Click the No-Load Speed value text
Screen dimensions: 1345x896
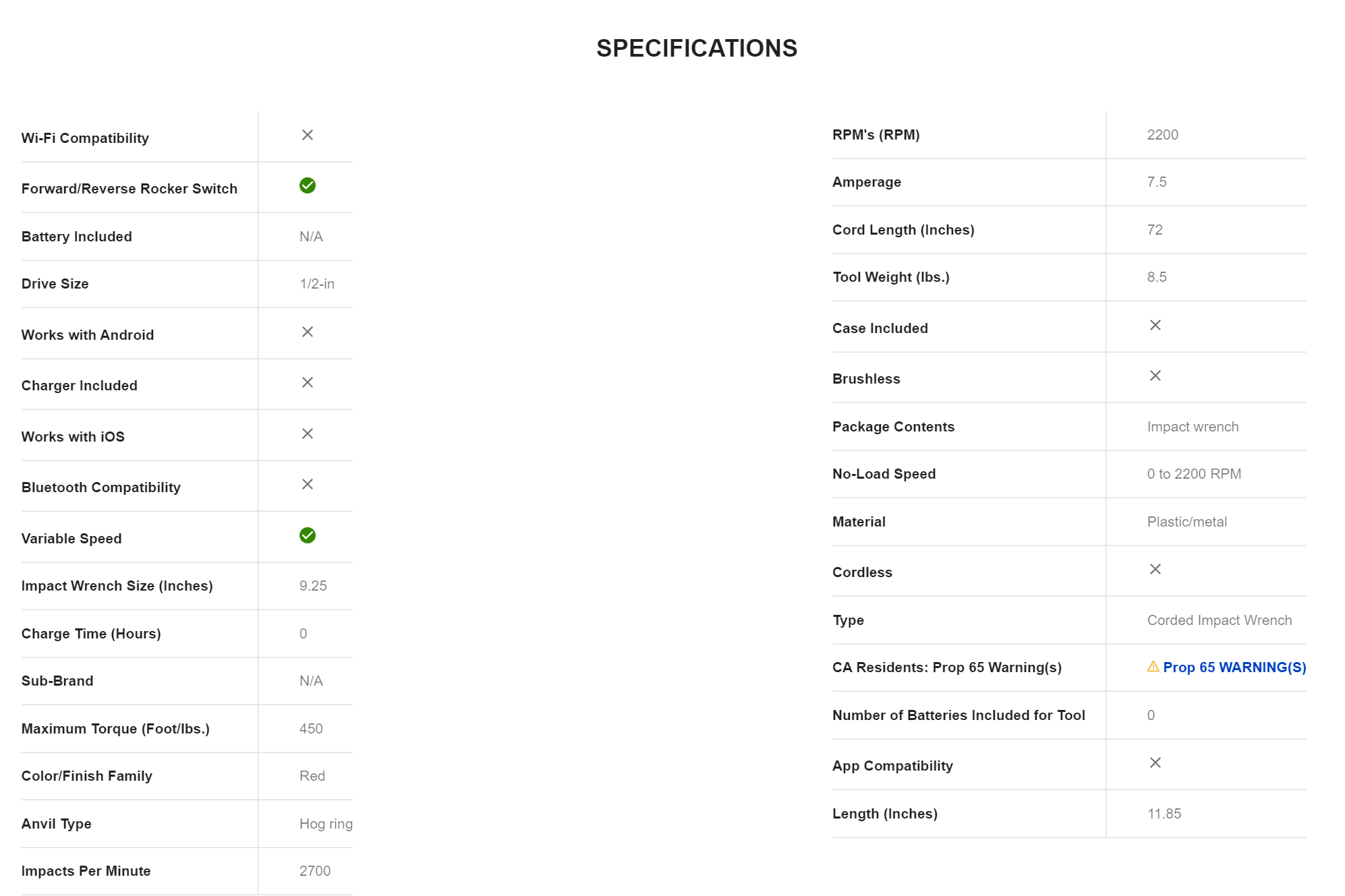click(x=1193, y=474)
